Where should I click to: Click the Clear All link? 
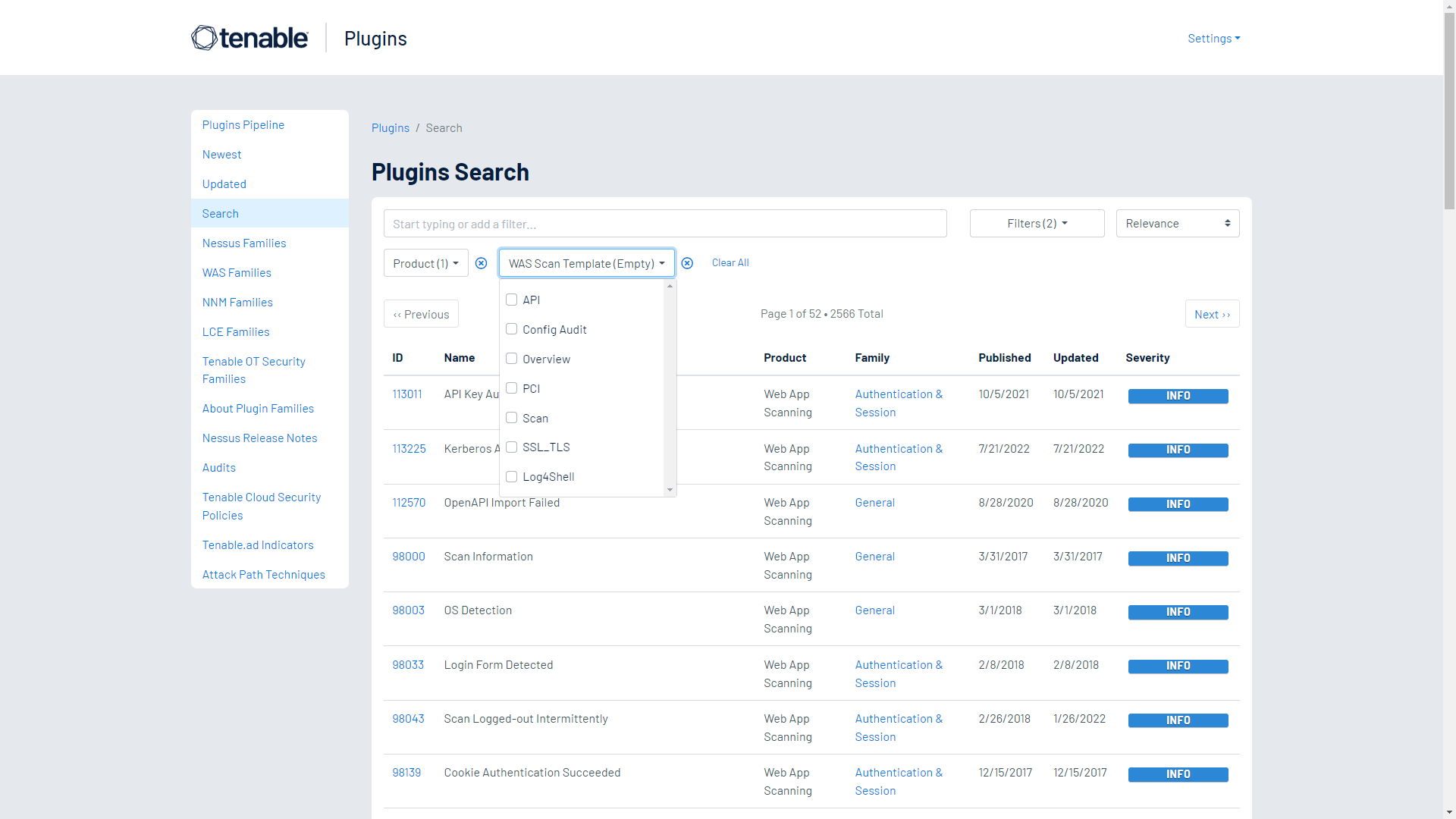click(x=730, y=262)
